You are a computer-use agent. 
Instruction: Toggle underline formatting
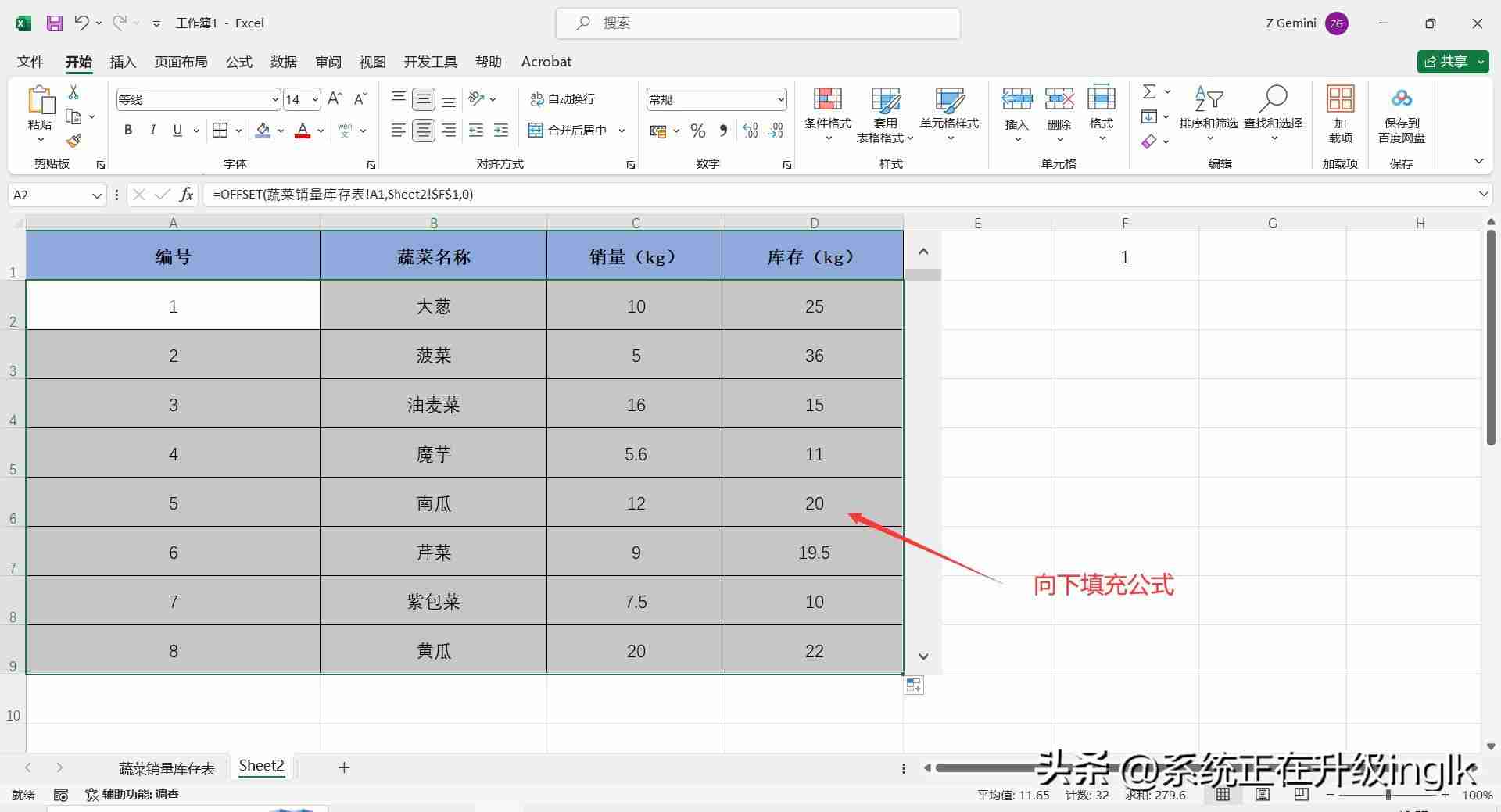coord(177,130)
